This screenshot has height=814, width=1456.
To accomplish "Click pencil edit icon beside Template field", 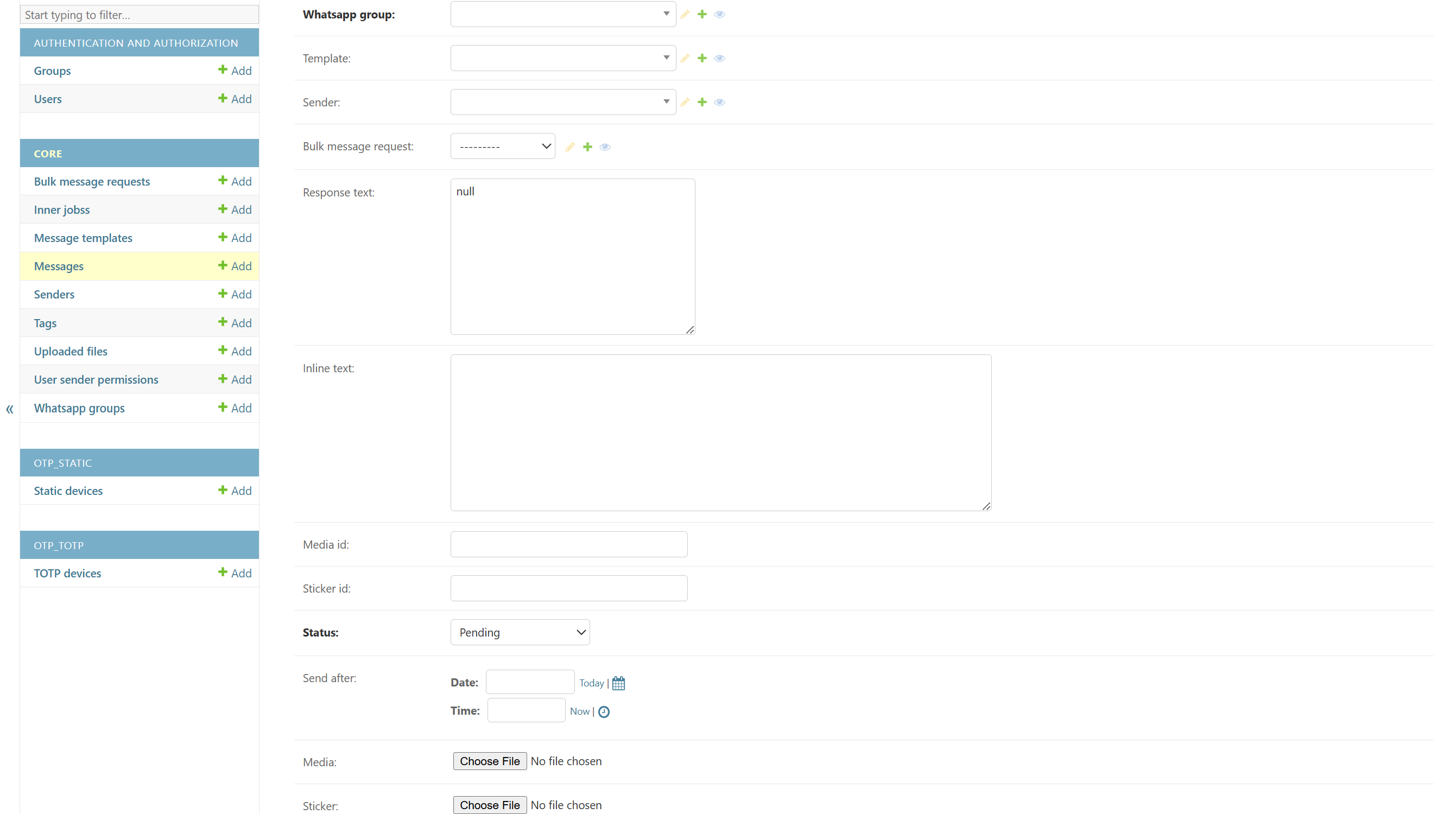I will (685, 58).
